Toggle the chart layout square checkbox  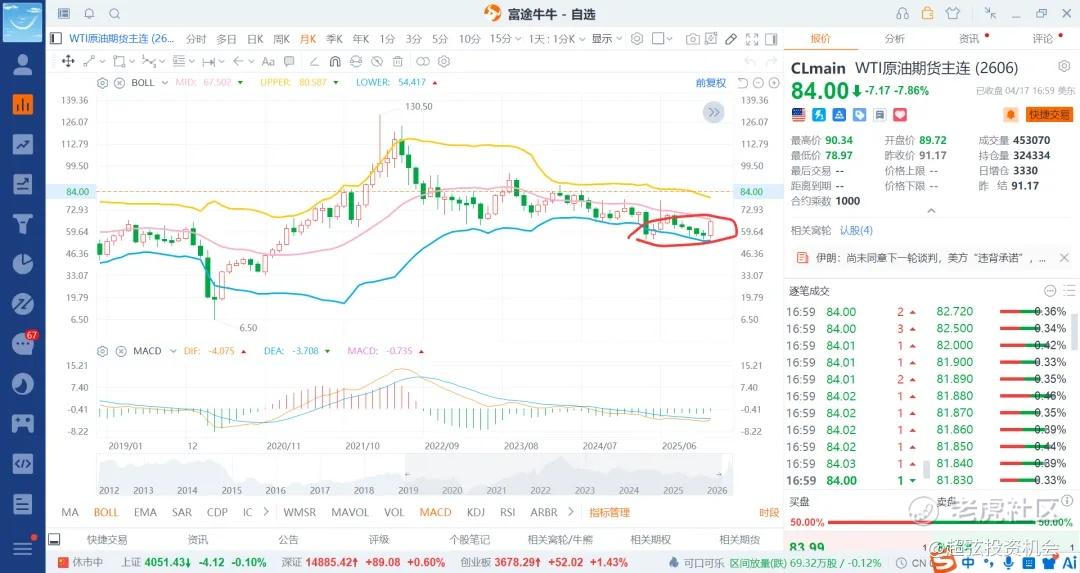pyautogui.click(x=659, y=39)
